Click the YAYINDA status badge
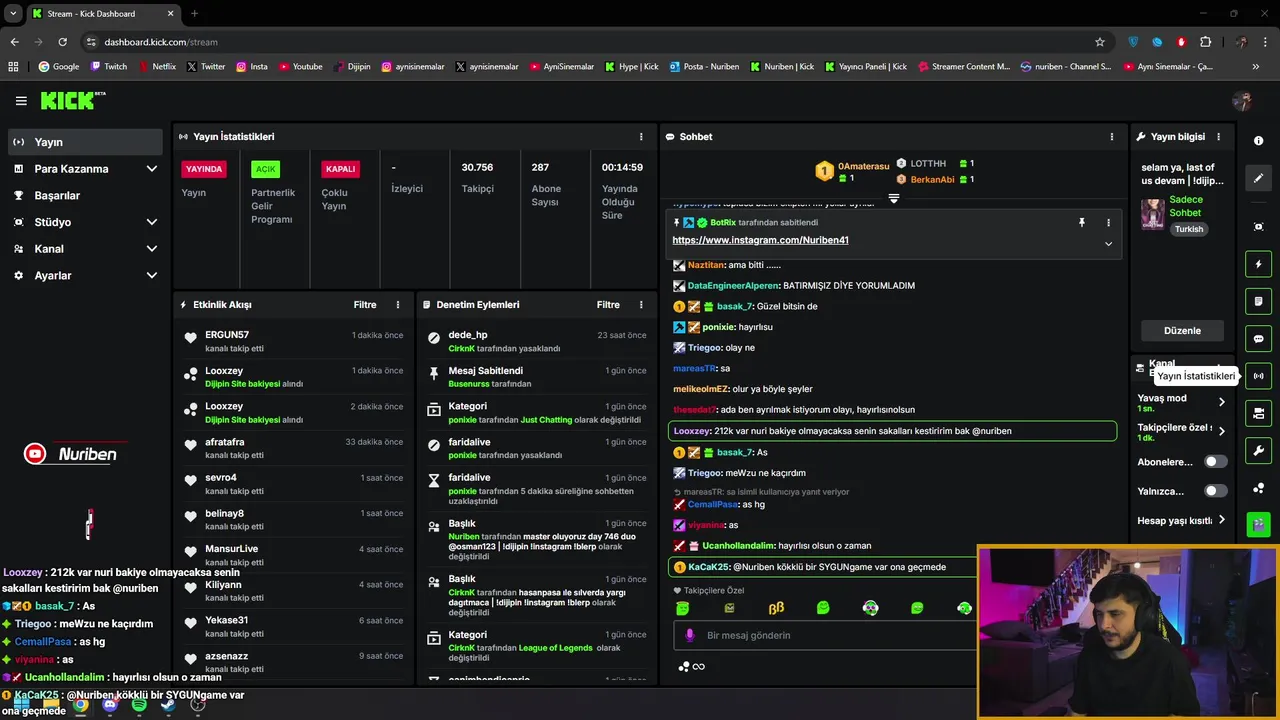The height and width of the screenshot is (720, 1280). pyautogui.click(x=204, y=169)
